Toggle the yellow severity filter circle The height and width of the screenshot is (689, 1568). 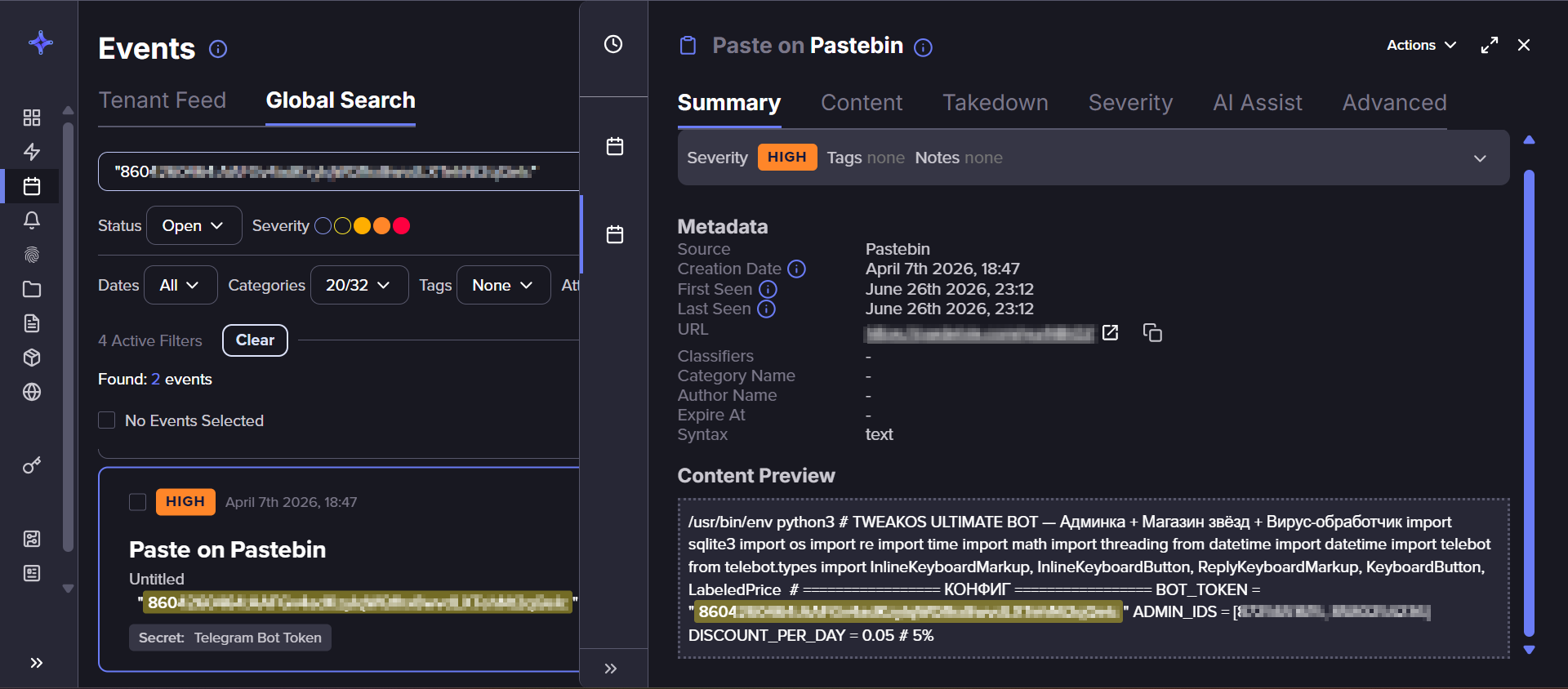click(362, 226)
